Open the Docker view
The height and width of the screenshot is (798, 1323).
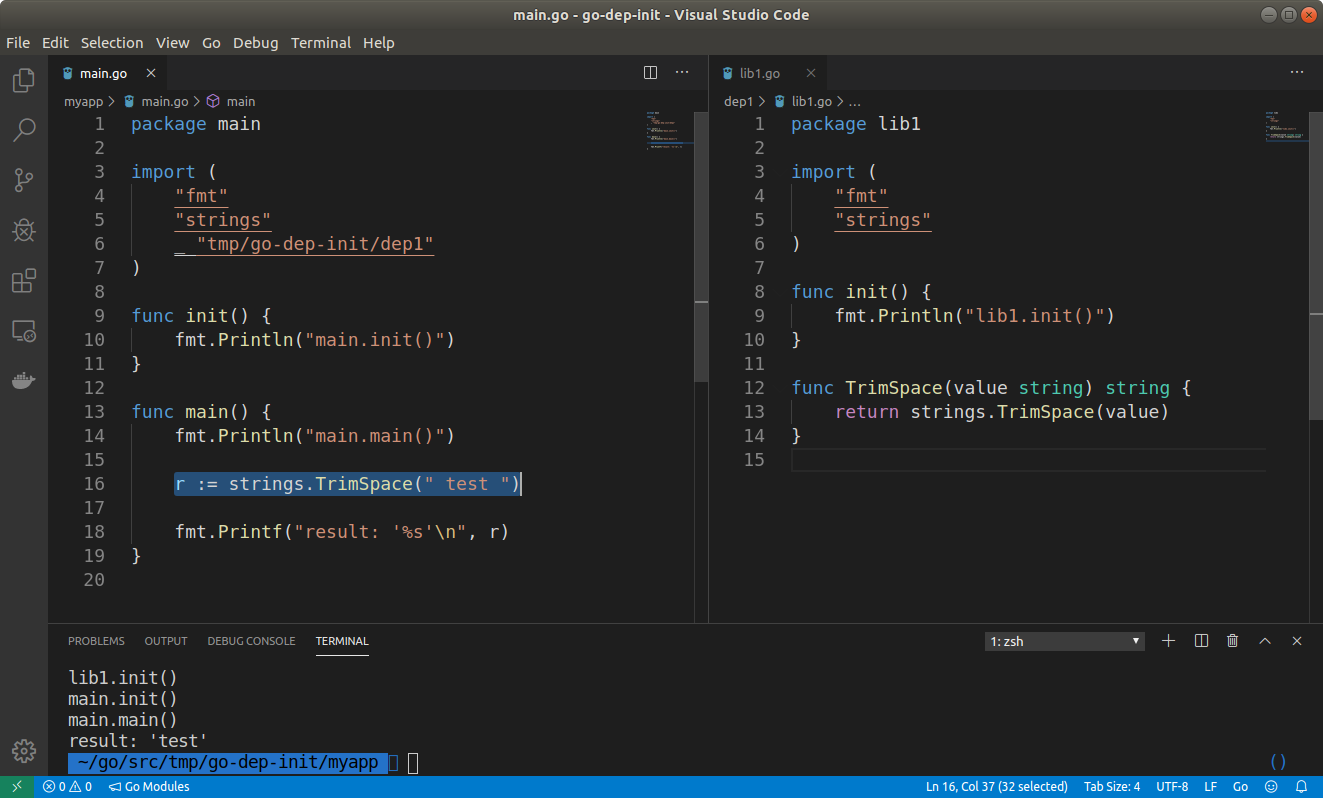pyautogui.click(x=24, y=380)
